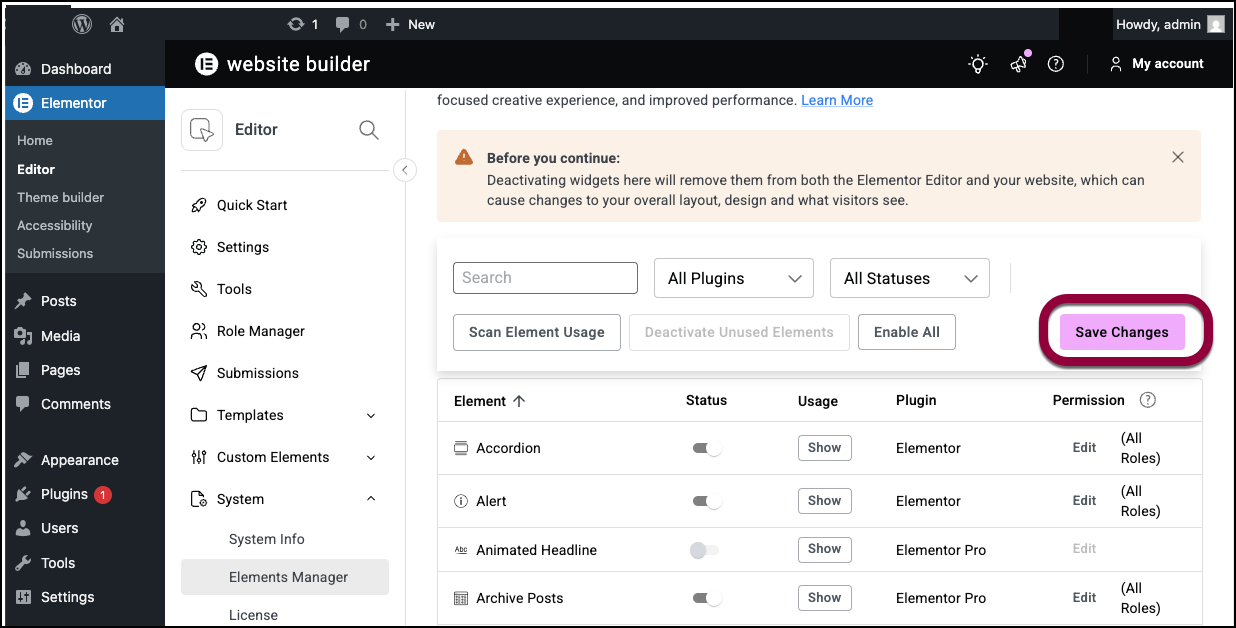Image resolution: width=1236 pixels, height=628 pixels.
Task: Open the All Statuses filter dropdown
Action: [909, 278]
